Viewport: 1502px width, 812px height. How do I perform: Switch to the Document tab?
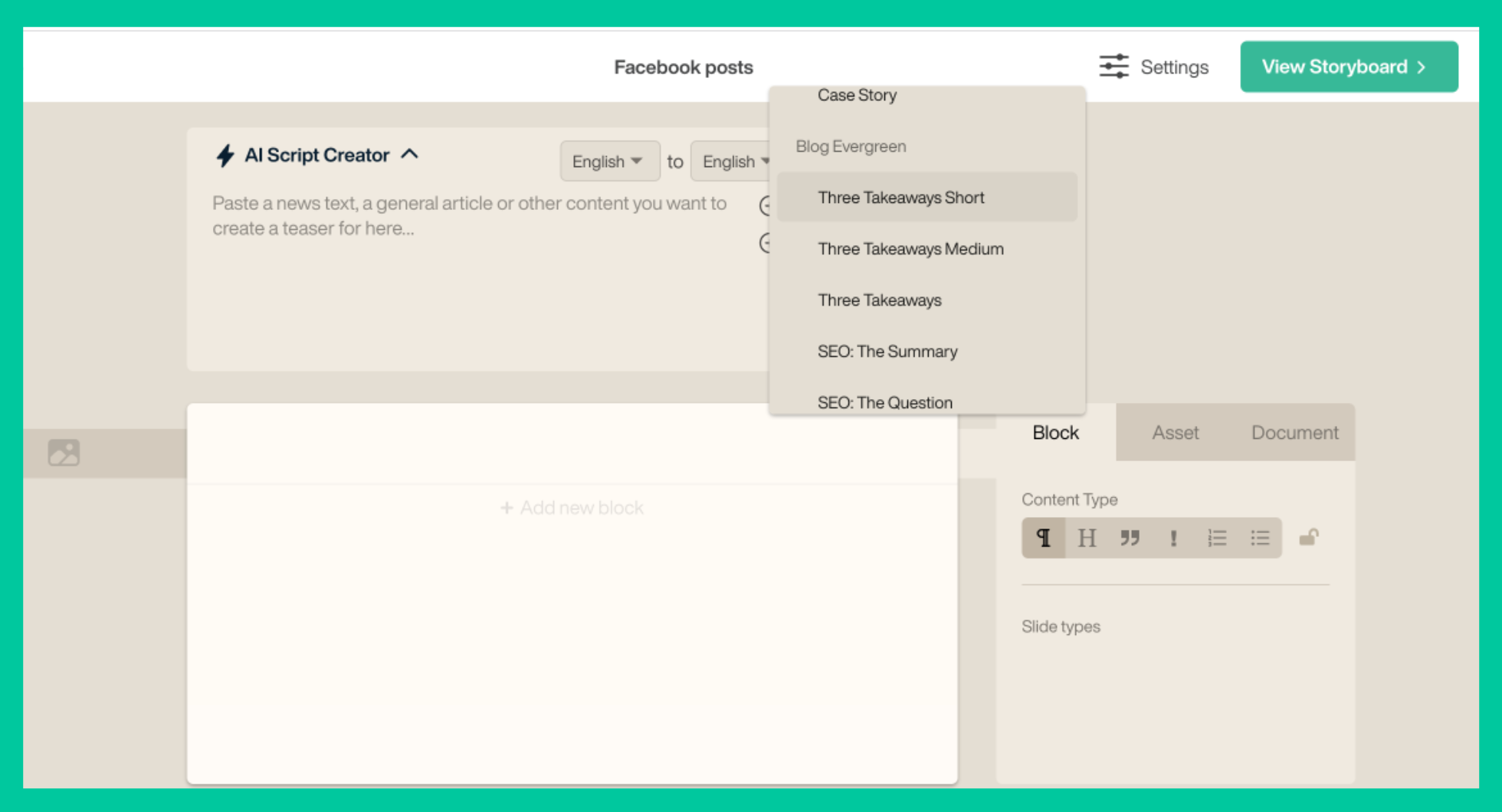point(1294,433)
